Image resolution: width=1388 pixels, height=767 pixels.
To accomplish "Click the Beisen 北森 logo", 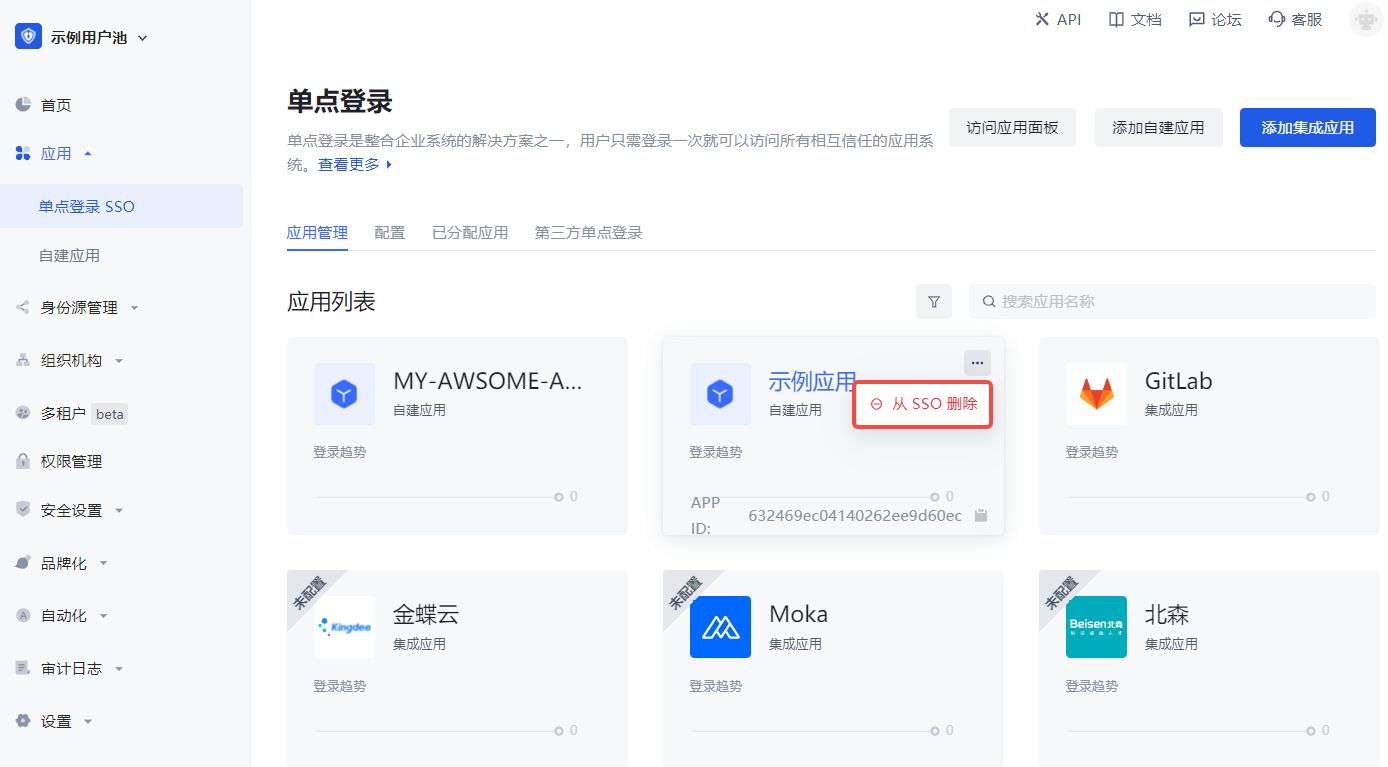I will point(1095,627).
